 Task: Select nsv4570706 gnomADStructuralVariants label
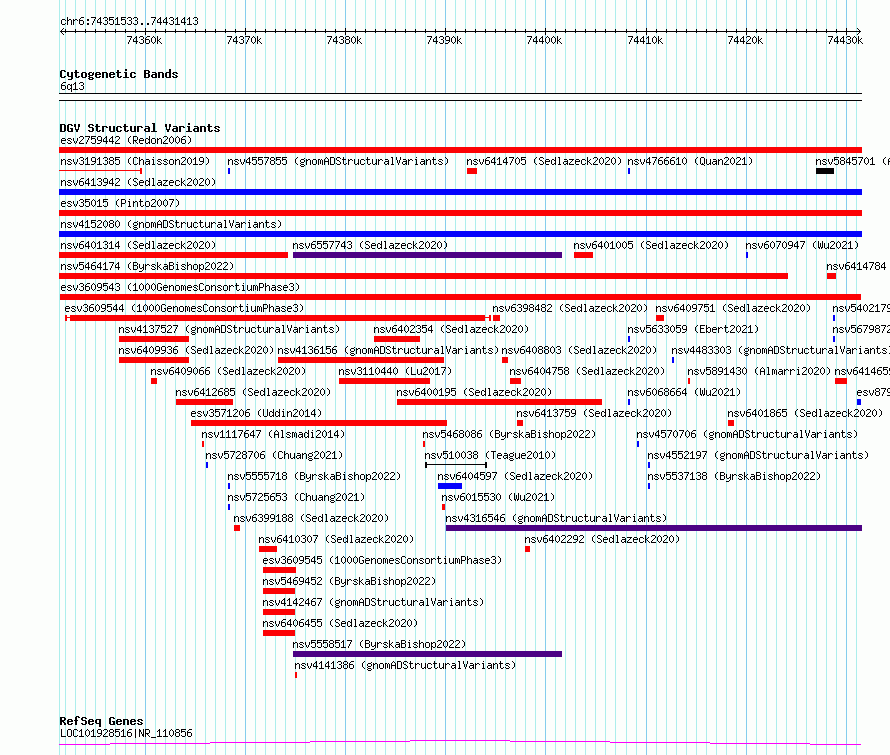(747, 434)
